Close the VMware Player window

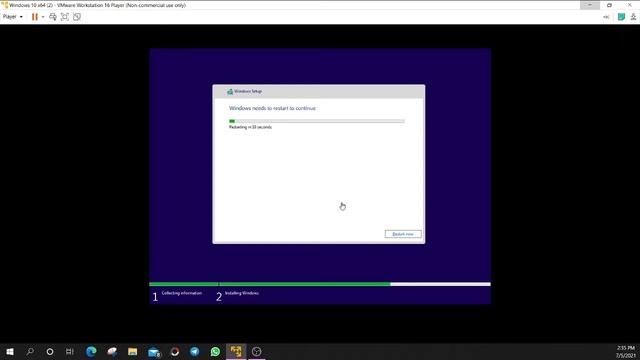629,5
